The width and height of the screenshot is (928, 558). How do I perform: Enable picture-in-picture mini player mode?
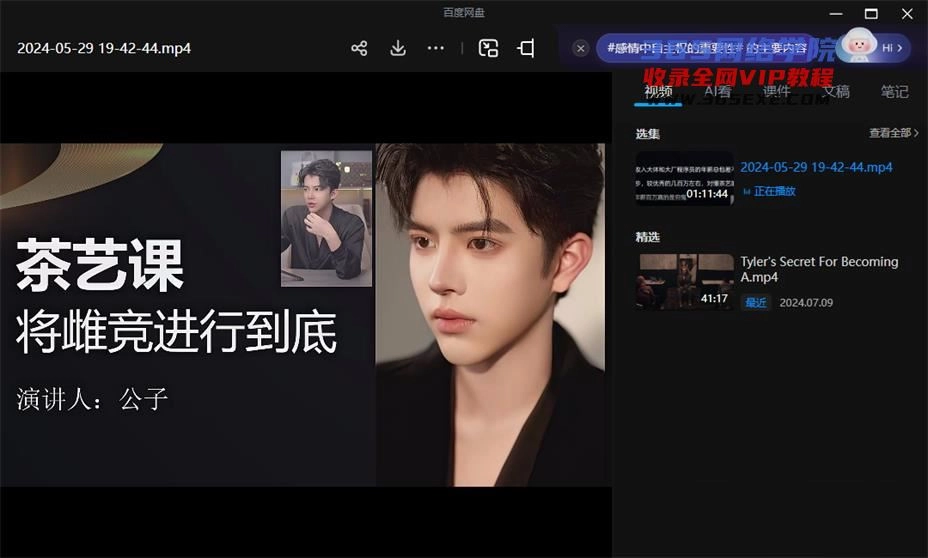pyautogui.click(x=488, y=48)
